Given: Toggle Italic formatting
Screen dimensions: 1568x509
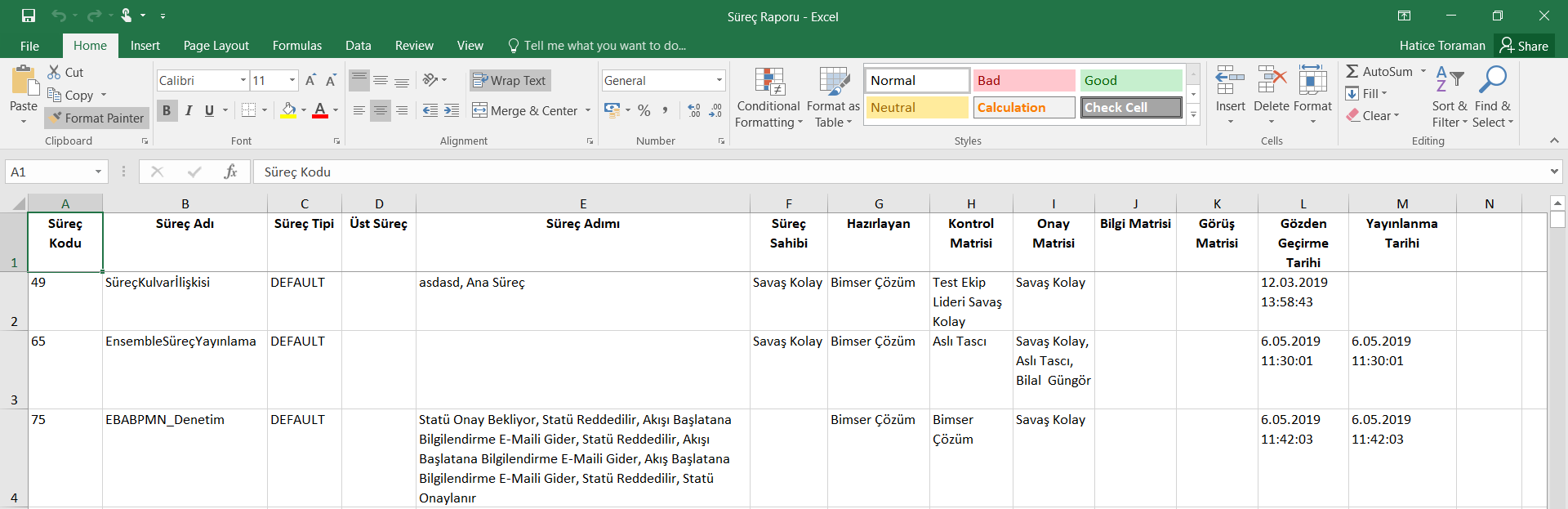Looking at the screenshot, I should click(189, 110).
